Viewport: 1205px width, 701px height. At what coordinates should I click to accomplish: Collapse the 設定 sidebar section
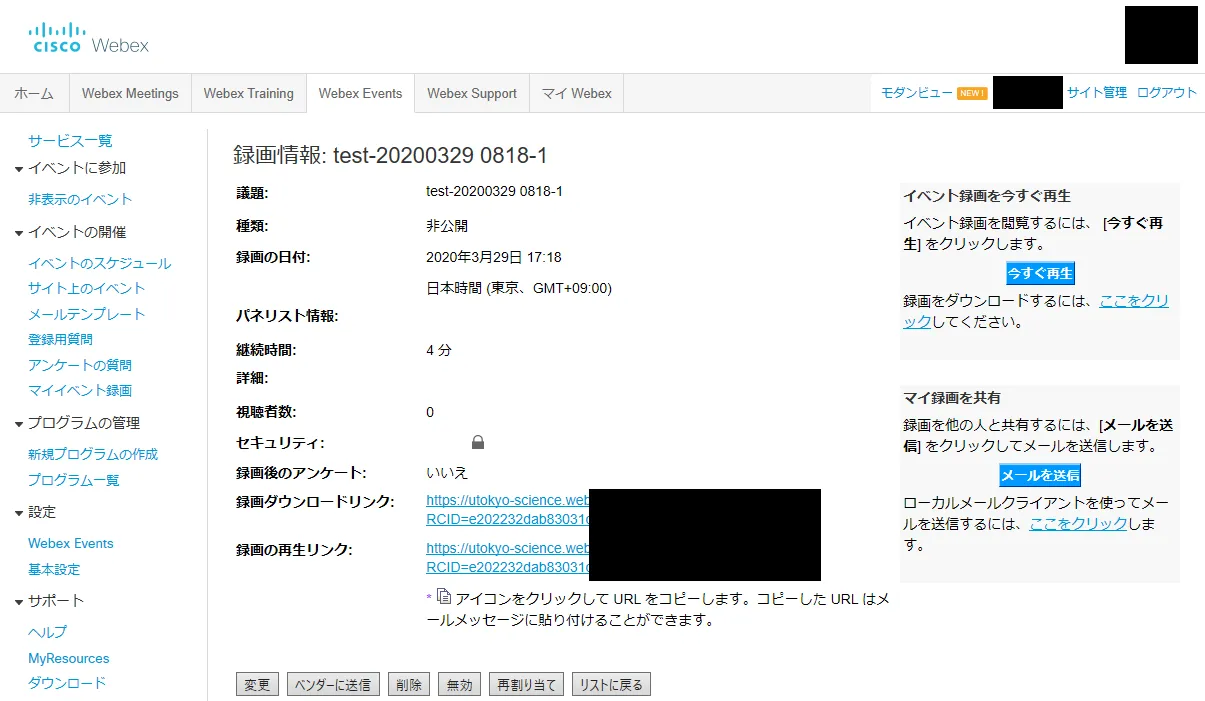click(19, 513)
